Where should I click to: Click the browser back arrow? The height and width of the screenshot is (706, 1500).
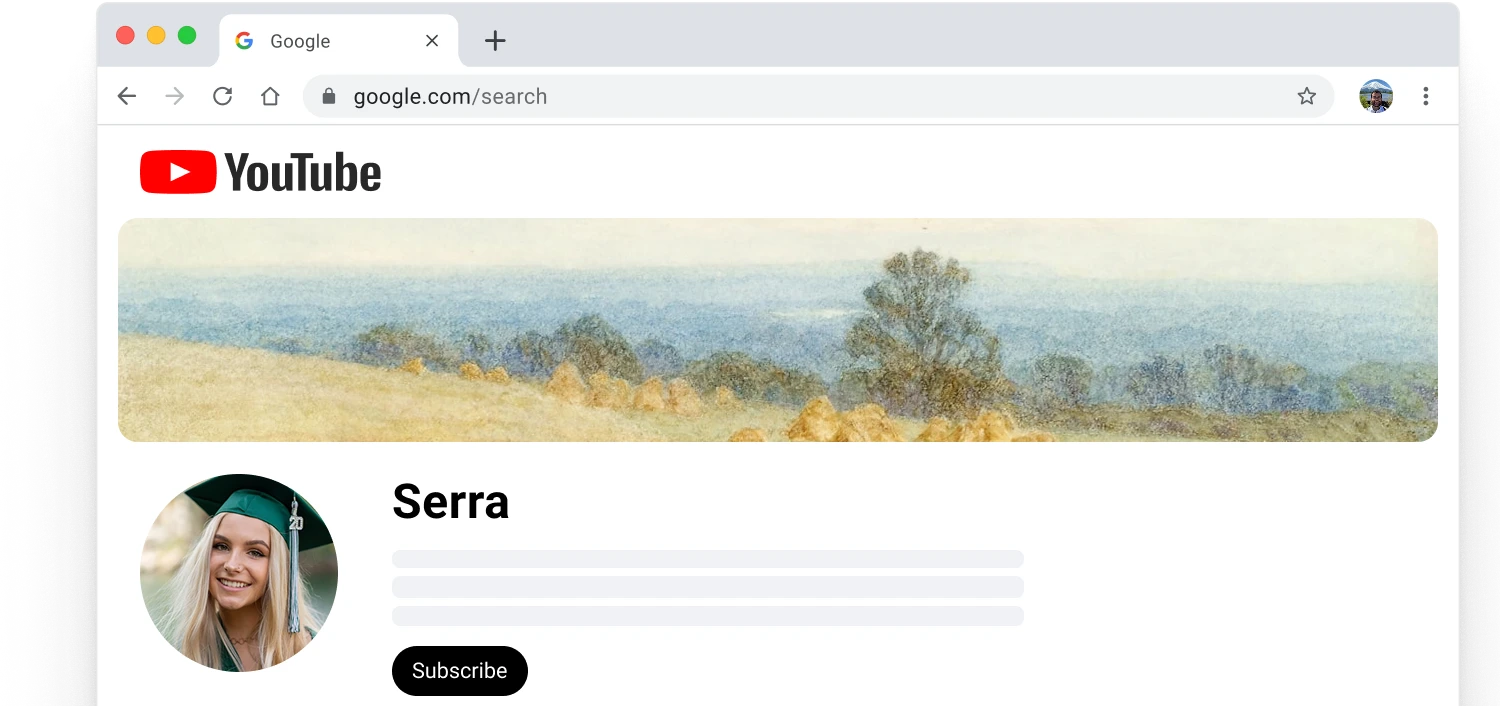coord(126,96)
